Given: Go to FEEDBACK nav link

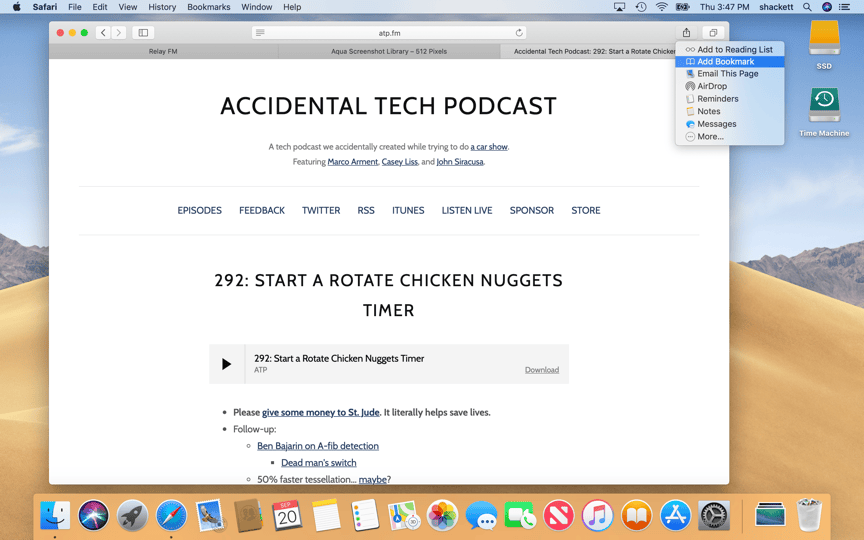Looking at the screenshot, I should click(x=262, y=210).
